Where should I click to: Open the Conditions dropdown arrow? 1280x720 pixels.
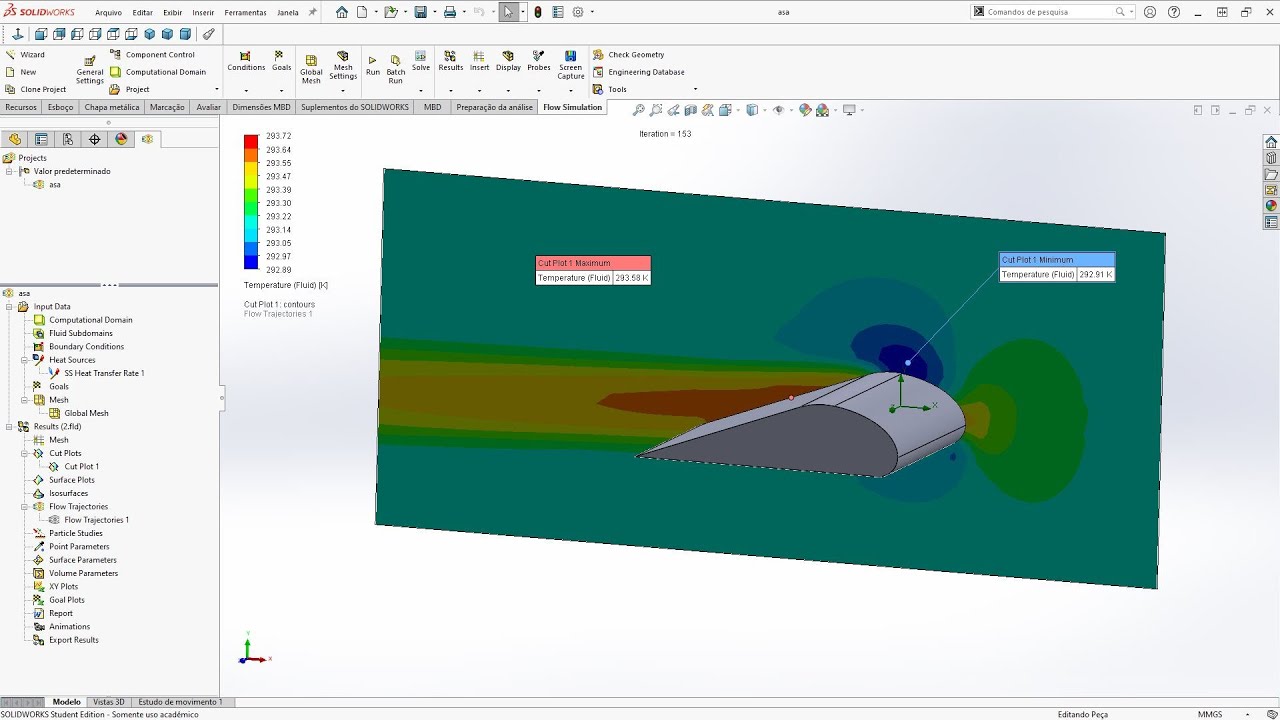point(246,90)
